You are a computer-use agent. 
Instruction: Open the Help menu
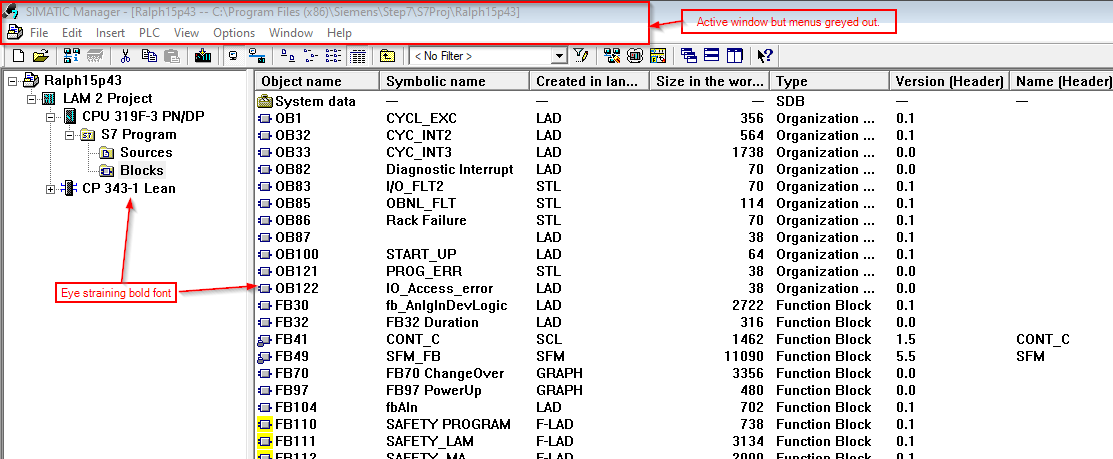[x=339, y=33]
